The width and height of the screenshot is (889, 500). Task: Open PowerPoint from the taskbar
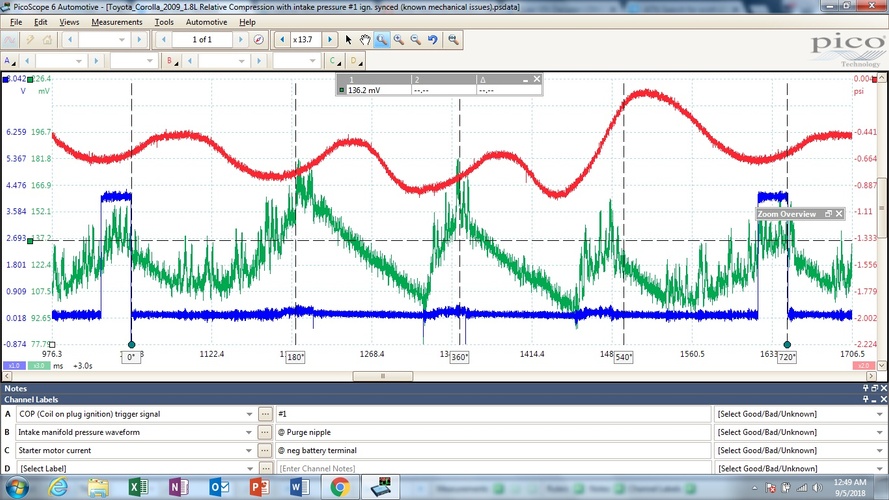pyautogui.click(x=259, y=488)
